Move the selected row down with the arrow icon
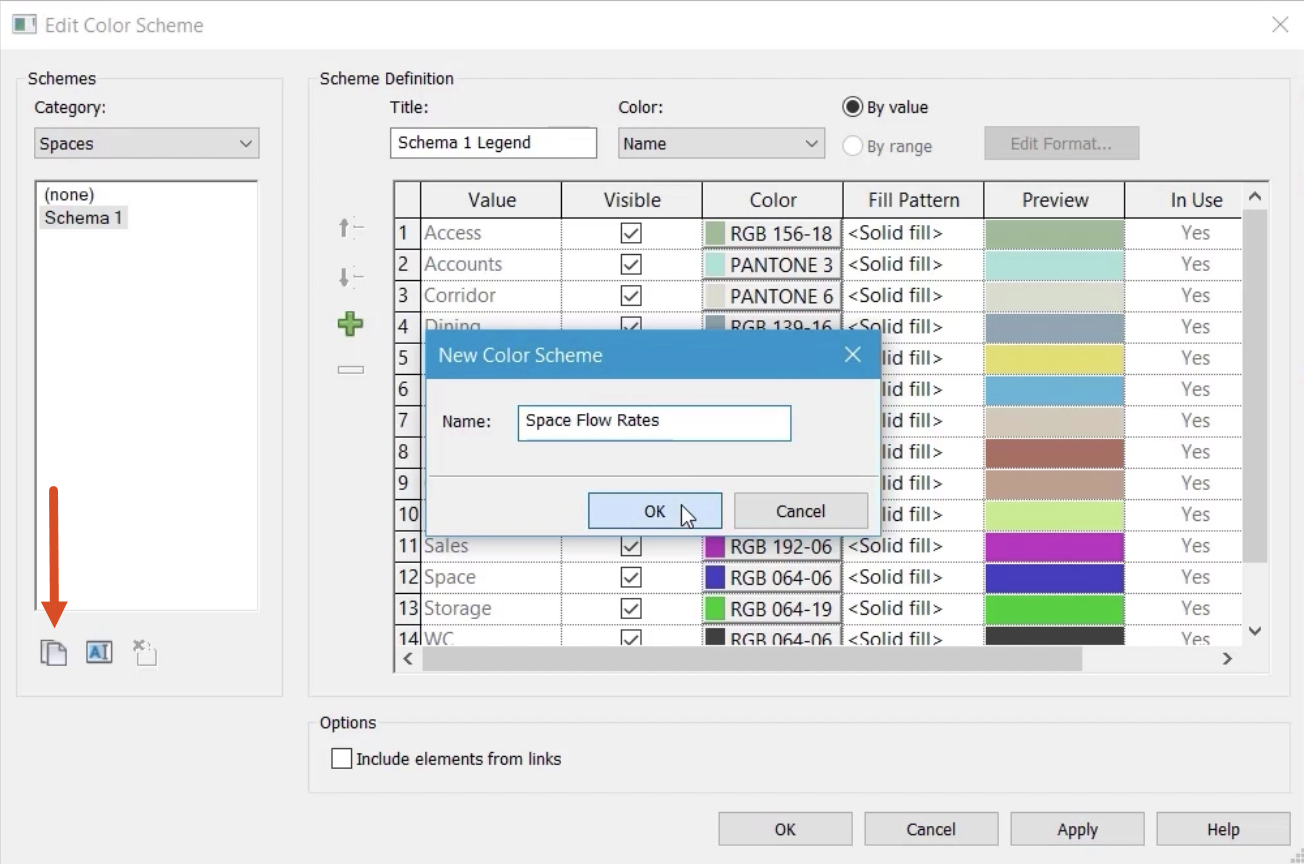Screen dimensions: 1304x864 (x=350, y=277)
